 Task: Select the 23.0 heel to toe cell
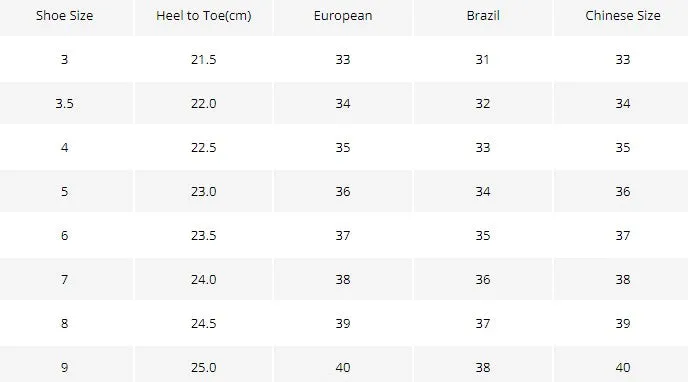click(x=204, y=191)
